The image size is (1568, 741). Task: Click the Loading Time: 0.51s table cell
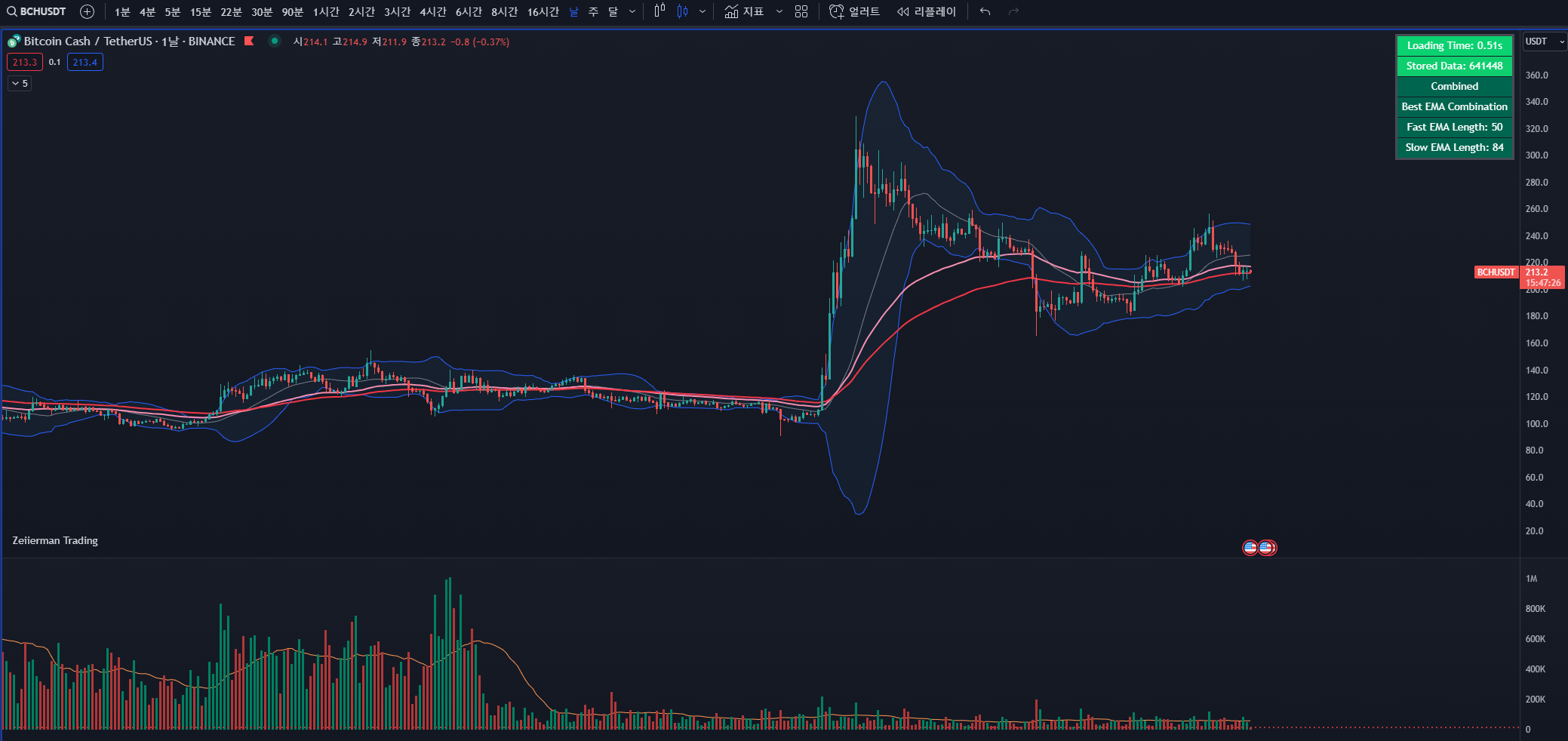coord(1455,45)
